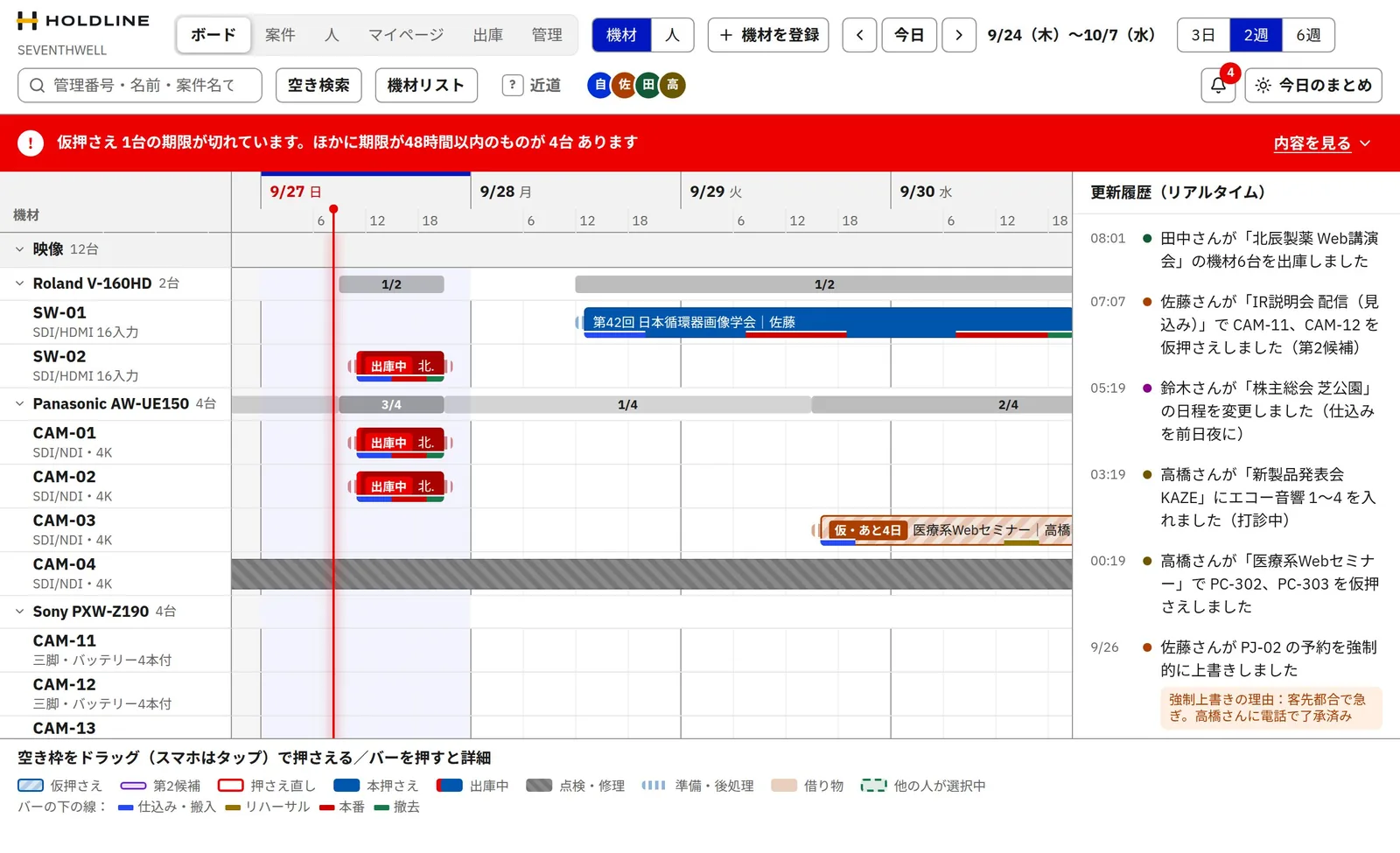Open 今日のまとめ summary

point(1313,86)
